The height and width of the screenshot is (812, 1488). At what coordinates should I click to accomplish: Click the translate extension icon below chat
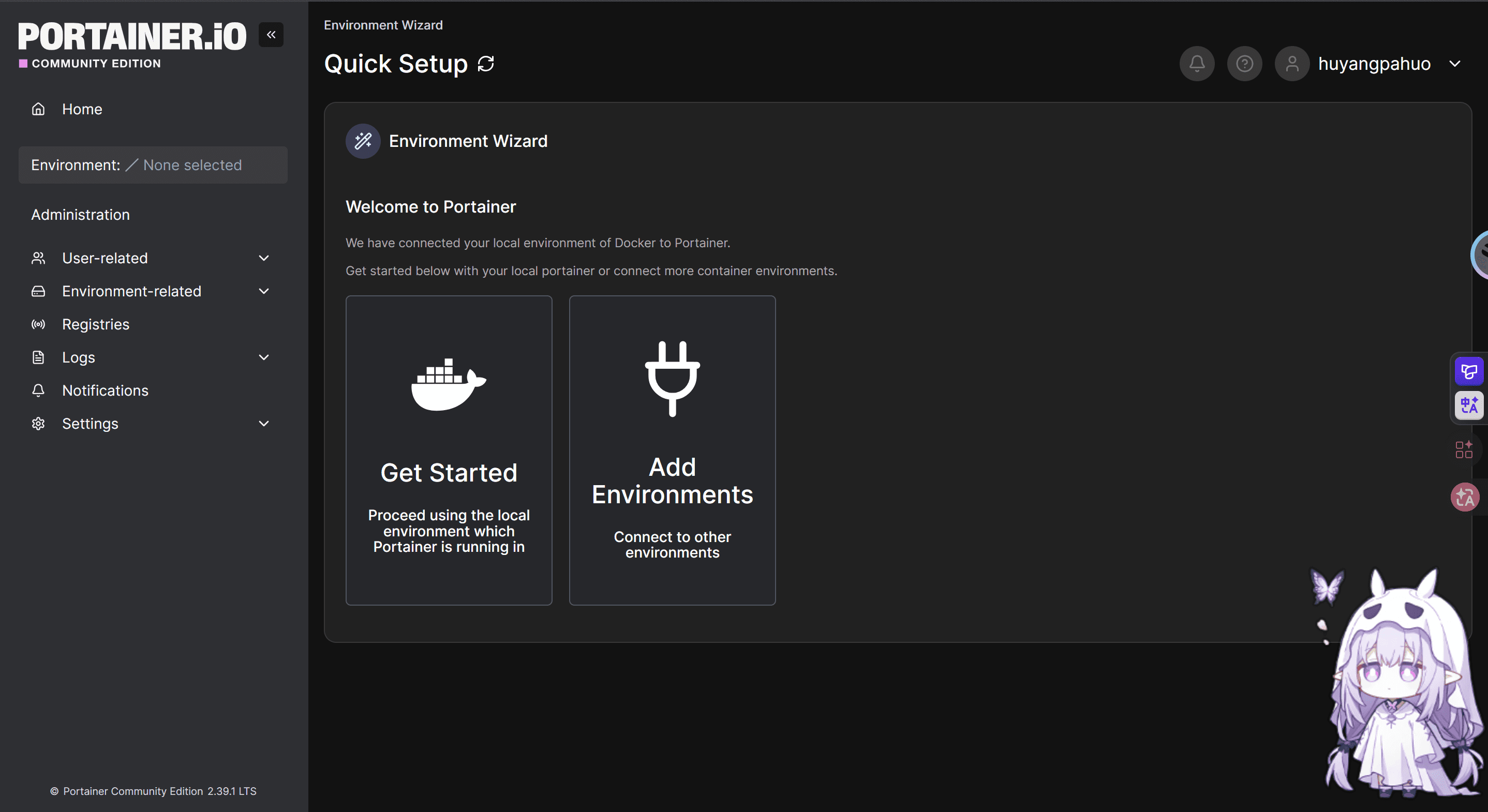click(x=1468, y=405)
